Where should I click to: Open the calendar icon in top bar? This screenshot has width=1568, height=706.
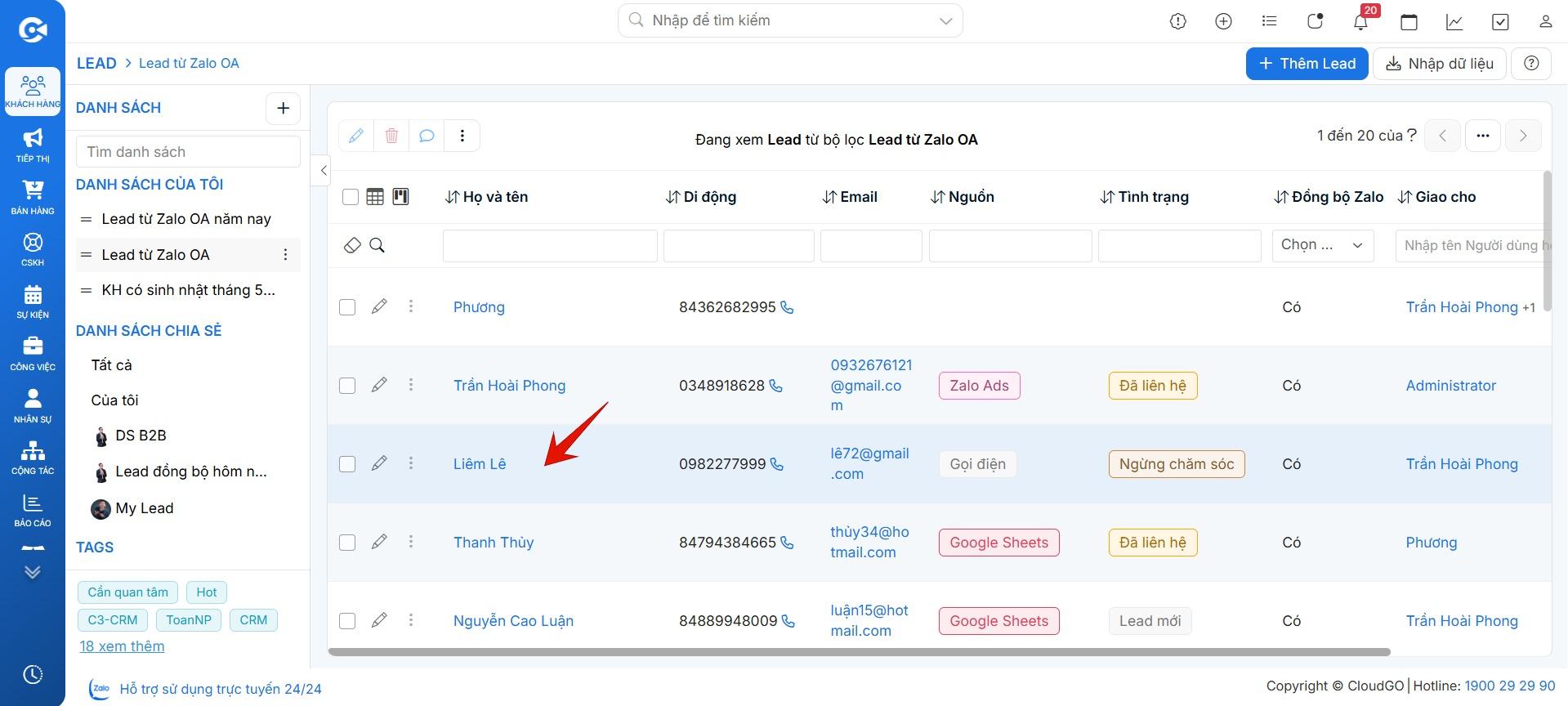coord(1409,21)
